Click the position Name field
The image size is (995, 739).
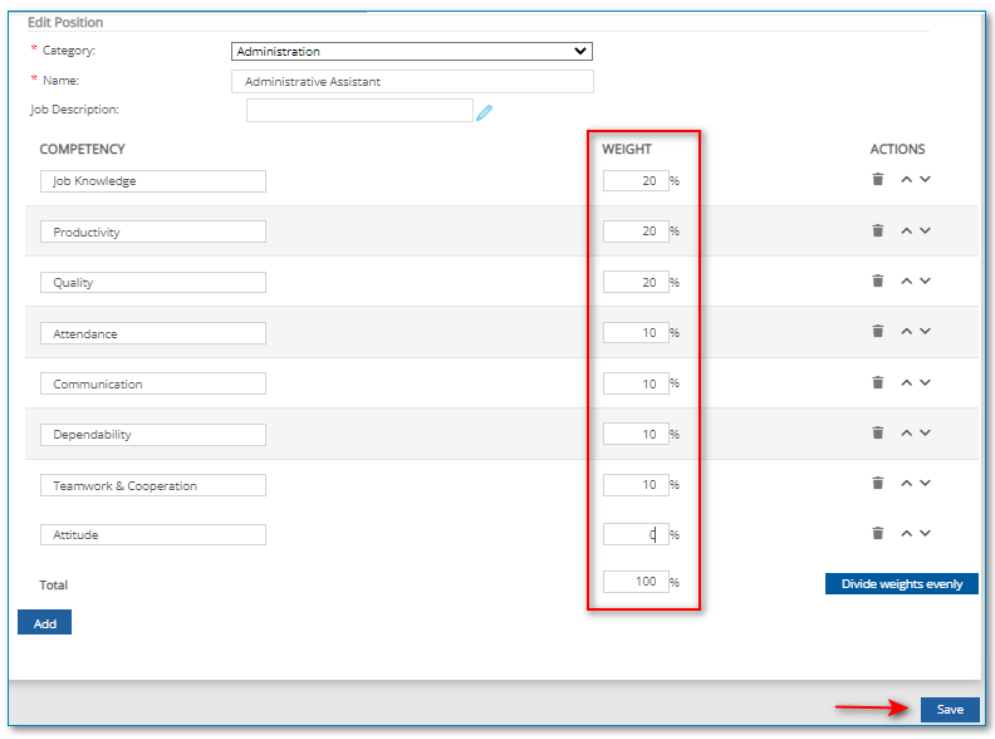click(x=411, y=81)
